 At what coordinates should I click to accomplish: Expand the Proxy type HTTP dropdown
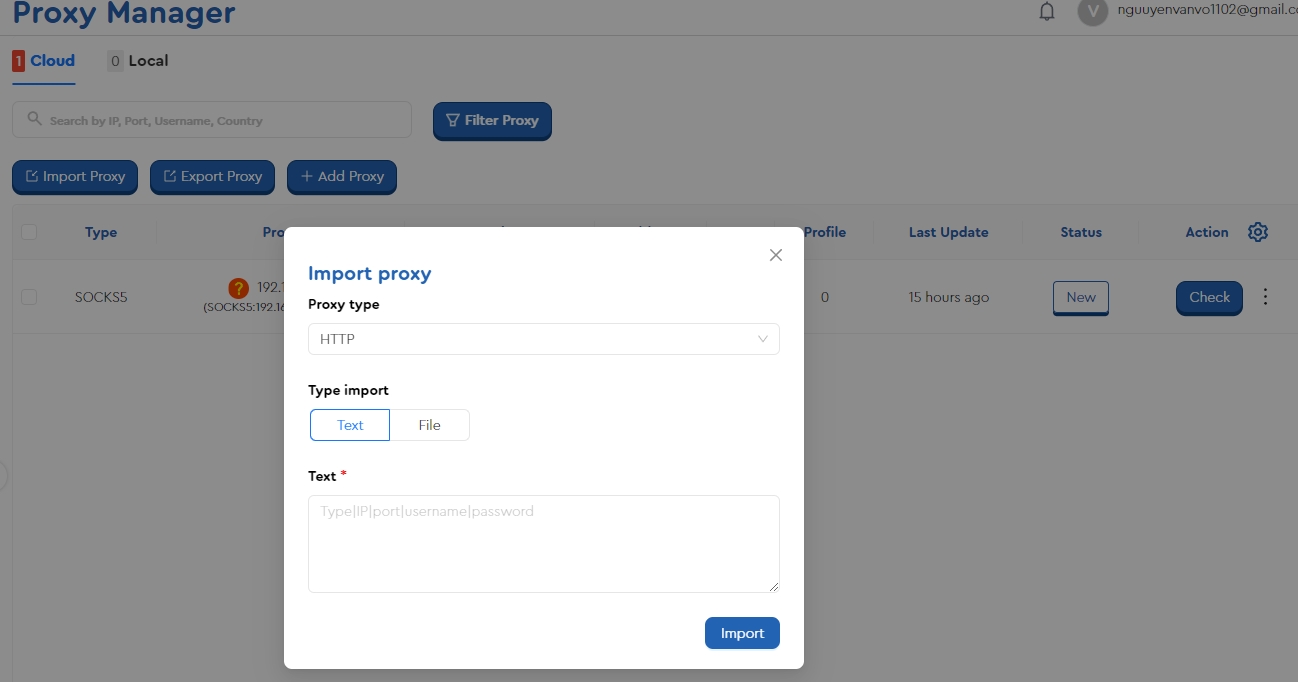click(543, 339)
